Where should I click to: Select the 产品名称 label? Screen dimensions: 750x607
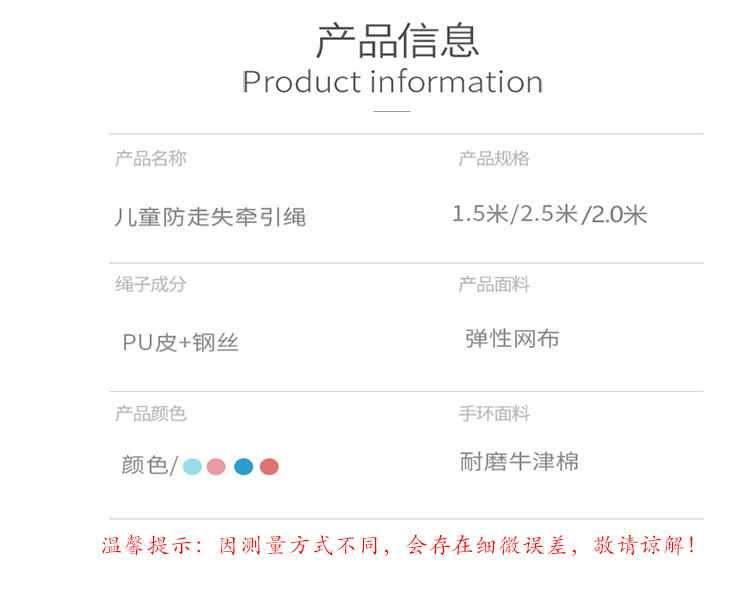pos(150,158)
